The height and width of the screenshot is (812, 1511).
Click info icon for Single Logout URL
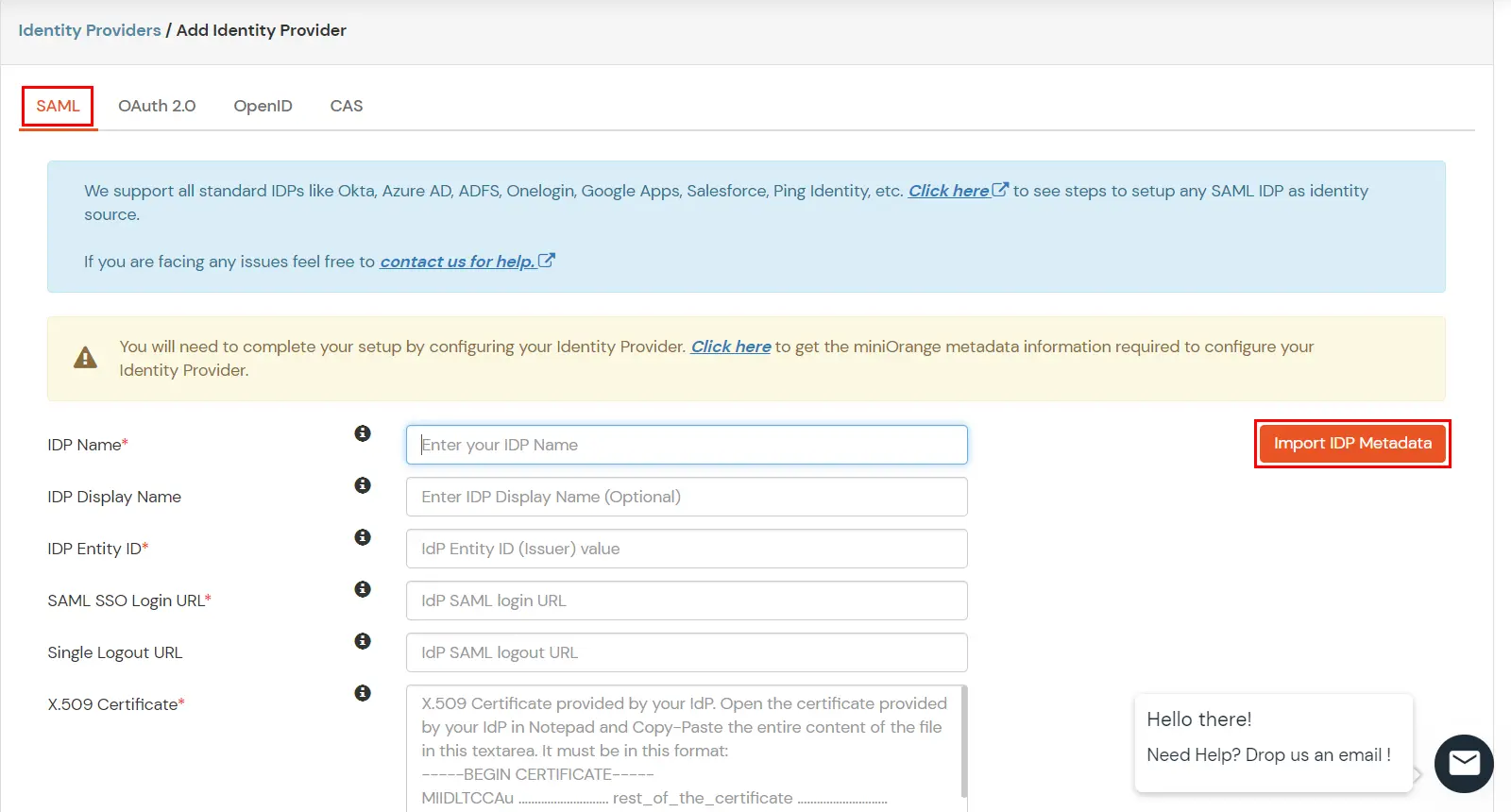(x=363, y=641)
